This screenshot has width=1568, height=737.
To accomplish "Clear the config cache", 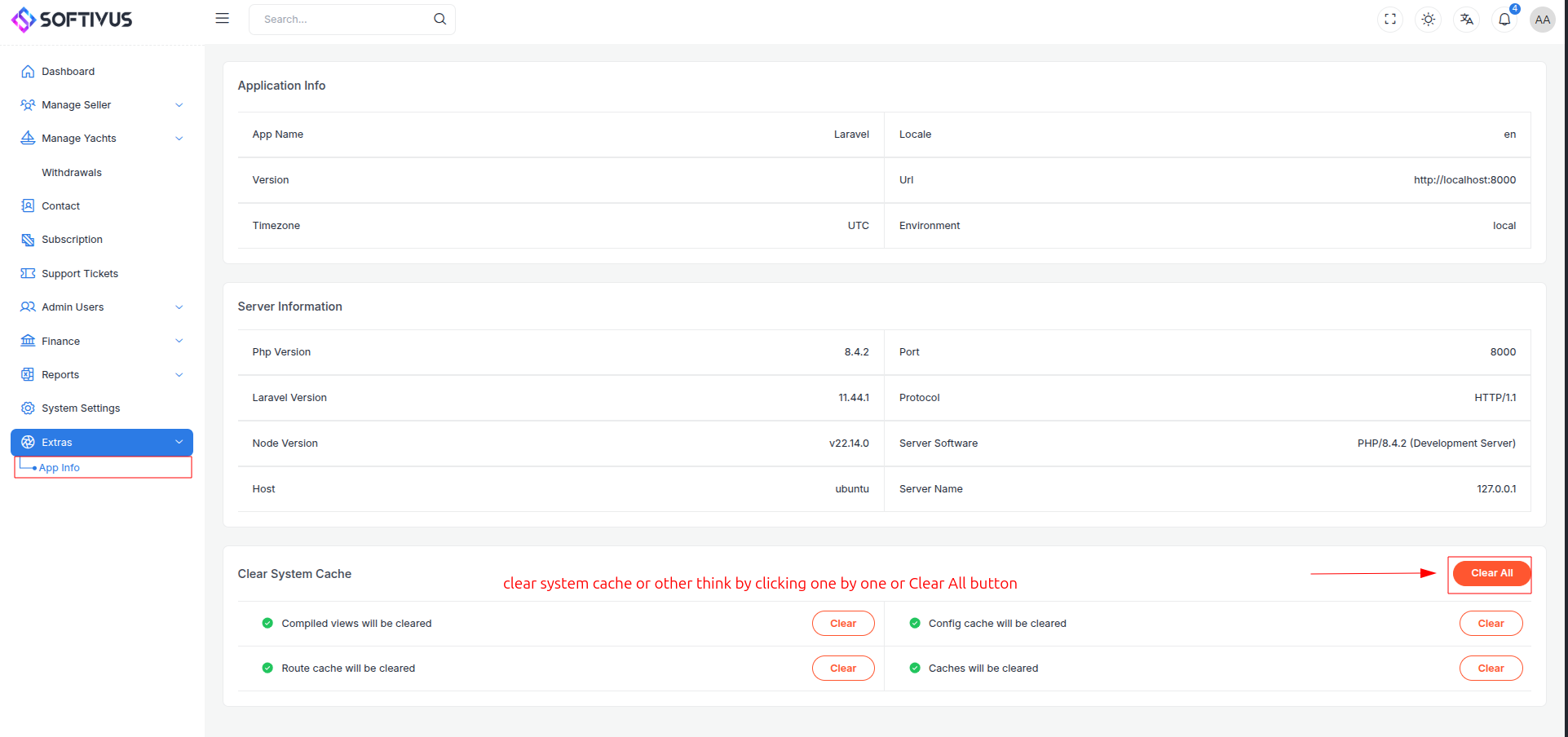I will tap(1490, 624).
